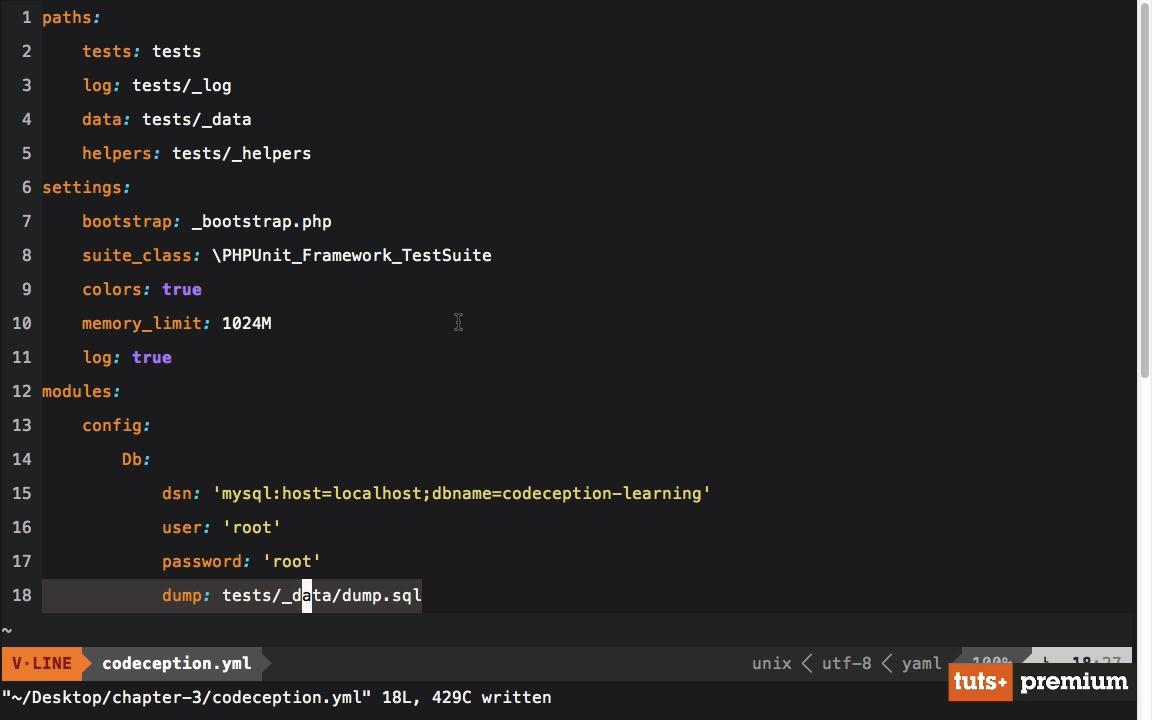1152x720 pixels.
Task: Click the mysql DSN string value
Action: pos(461,493)
